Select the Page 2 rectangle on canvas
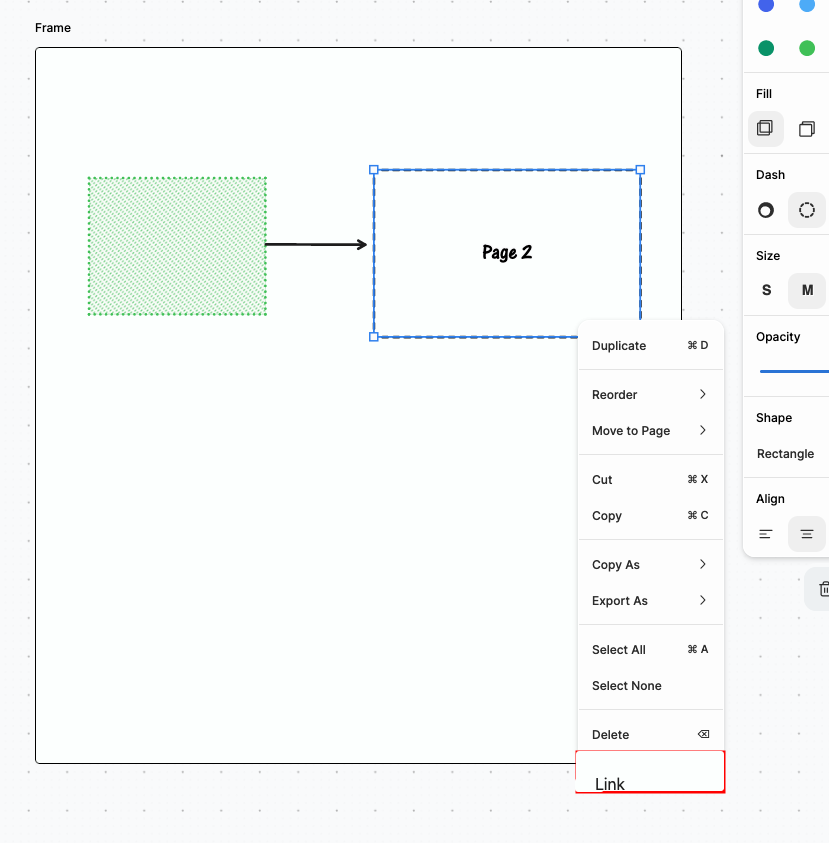Viewport: 829px width, 843px height. click(507, 252)
